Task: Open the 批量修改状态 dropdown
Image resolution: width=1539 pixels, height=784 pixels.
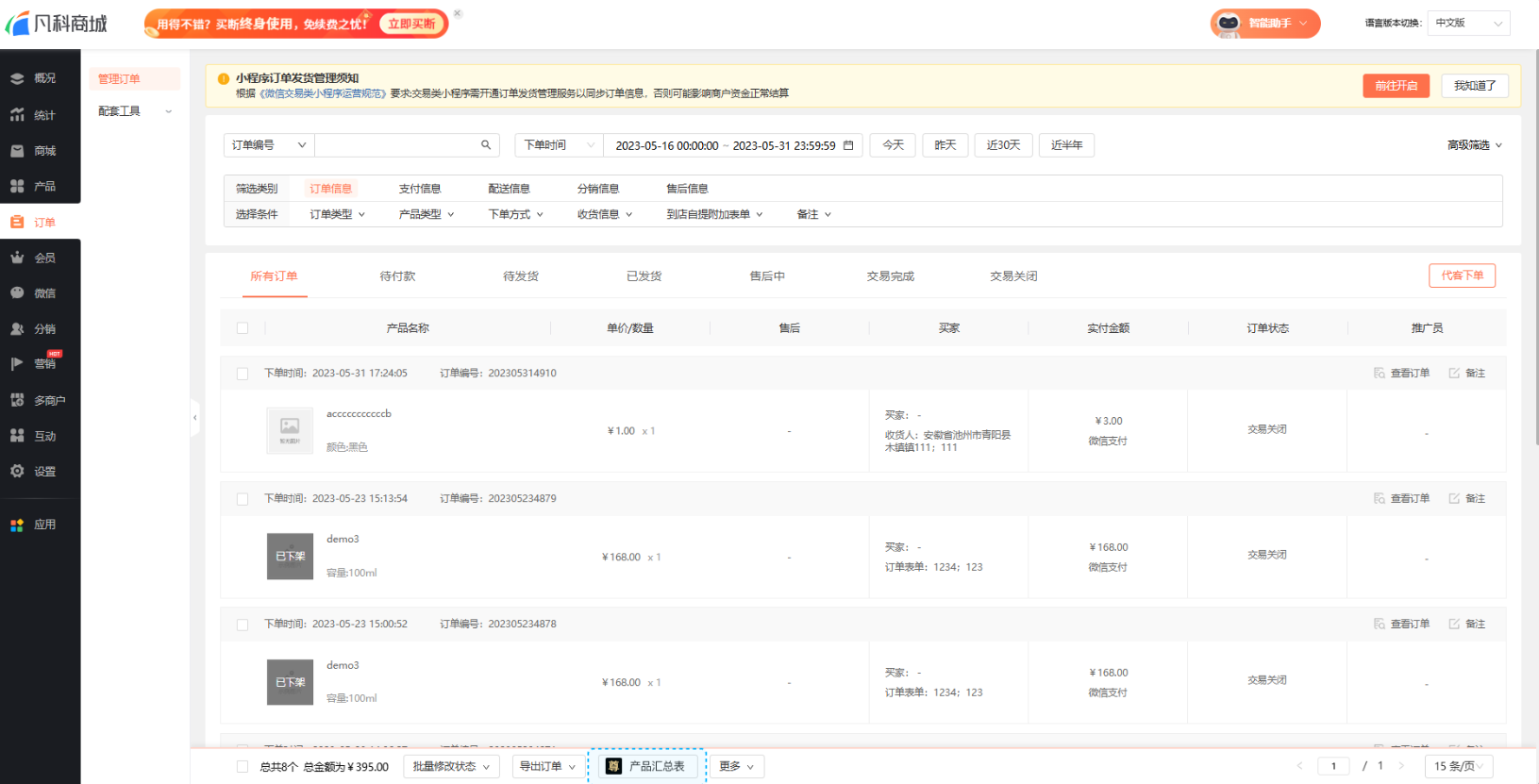Action: point(452,767)
